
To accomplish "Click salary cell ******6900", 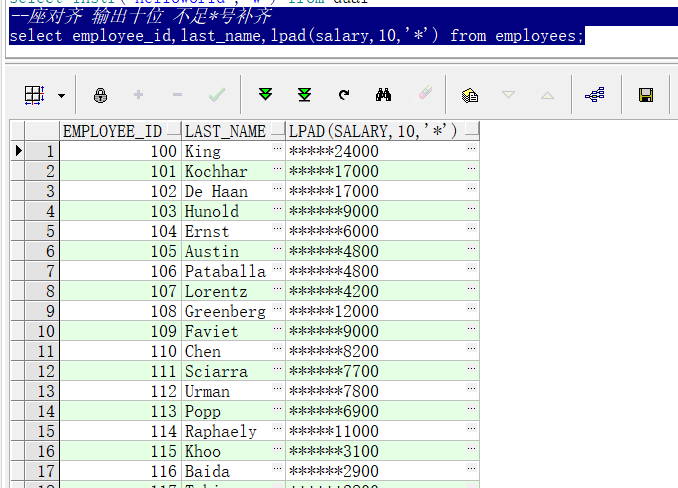I will coord(382,411).
